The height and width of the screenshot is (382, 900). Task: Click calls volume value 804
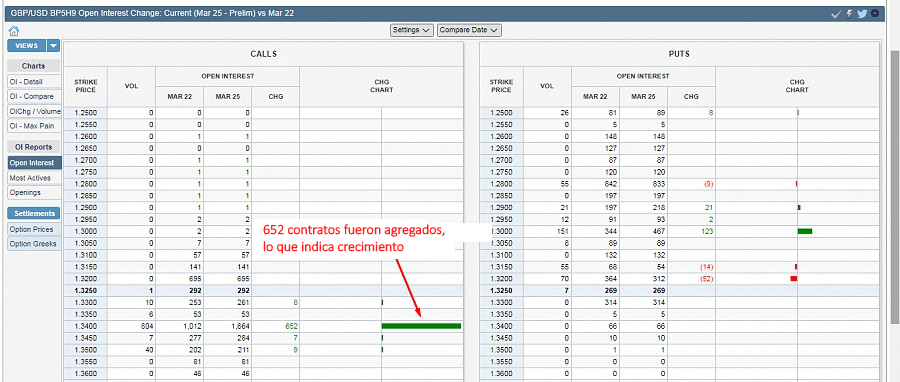(147, 326)
